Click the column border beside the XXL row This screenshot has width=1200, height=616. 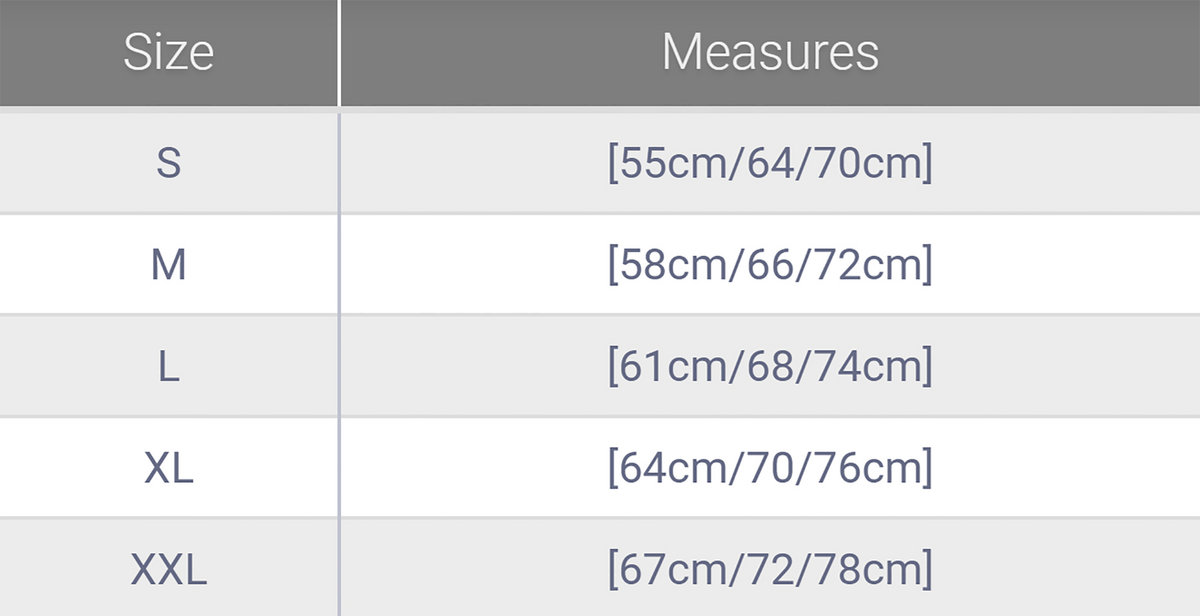point(339,570)
